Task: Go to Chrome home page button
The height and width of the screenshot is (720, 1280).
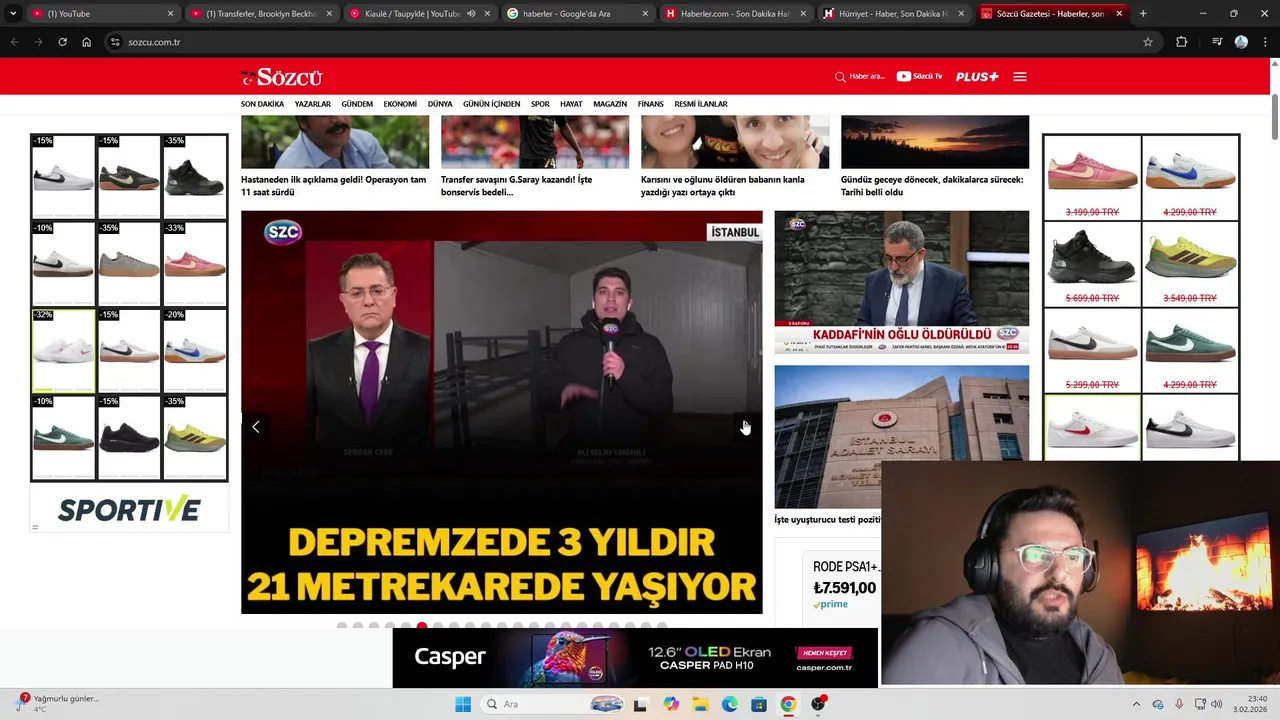Action: [x=87, y=42]
